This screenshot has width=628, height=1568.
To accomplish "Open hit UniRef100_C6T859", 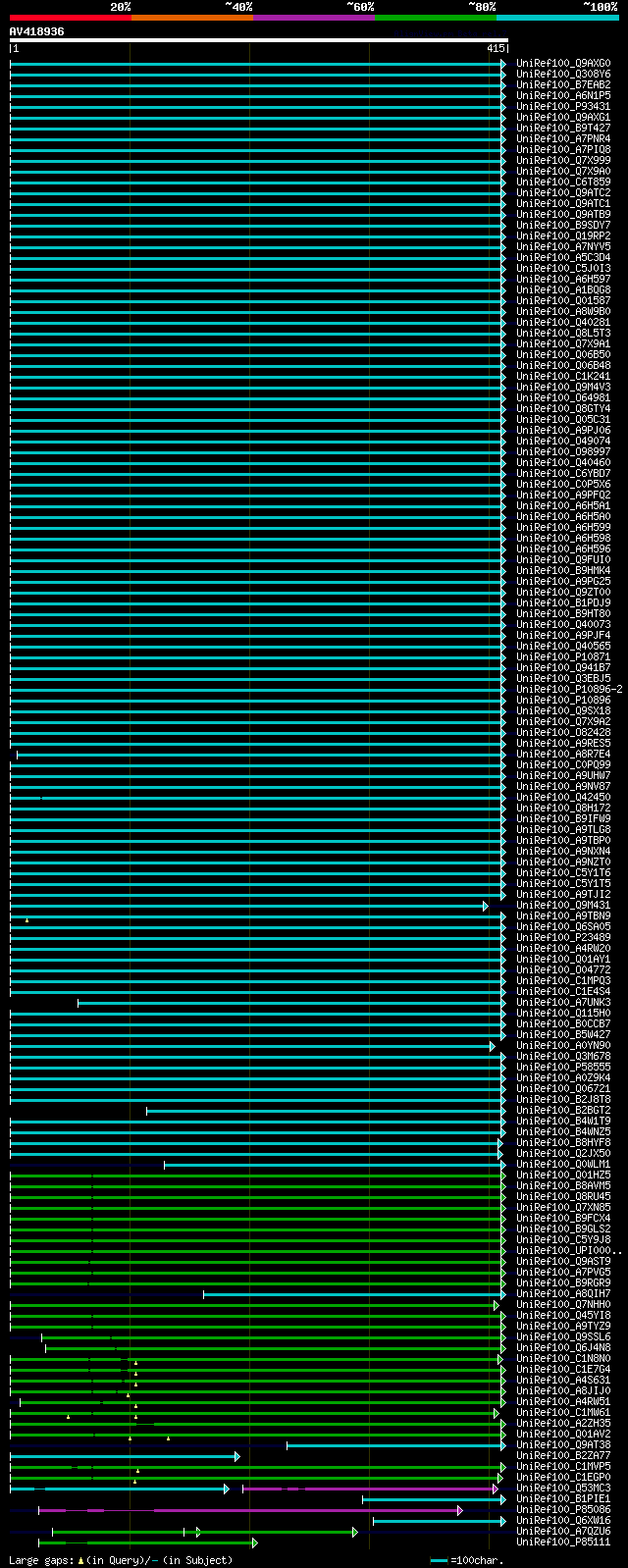I will pos(563,183).
